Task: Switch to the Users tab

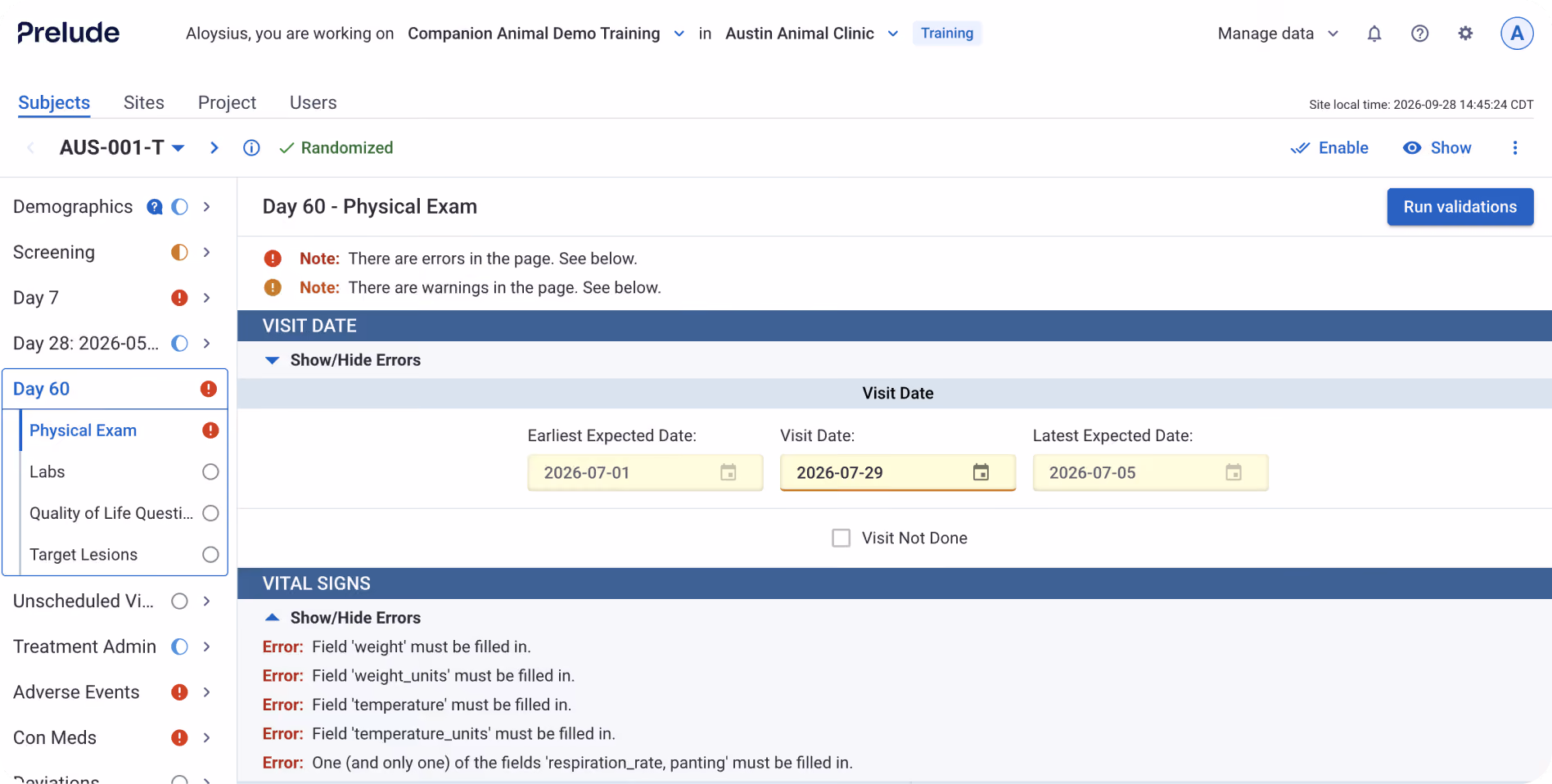Action: (x=313, y=102)
